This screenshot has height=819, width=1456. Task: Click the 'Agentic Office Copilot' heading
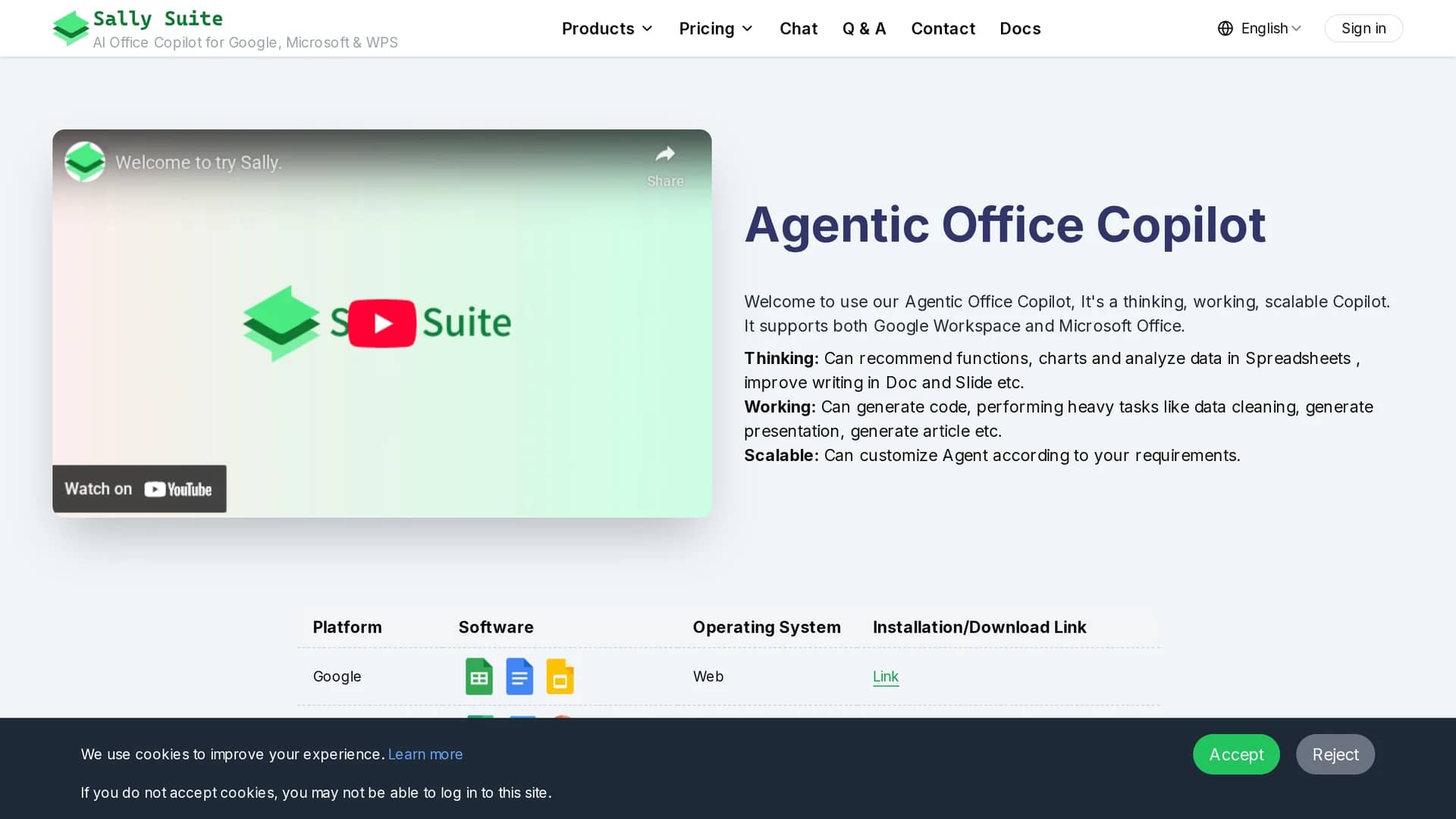pyautogui.click(x=1005, y=225)
